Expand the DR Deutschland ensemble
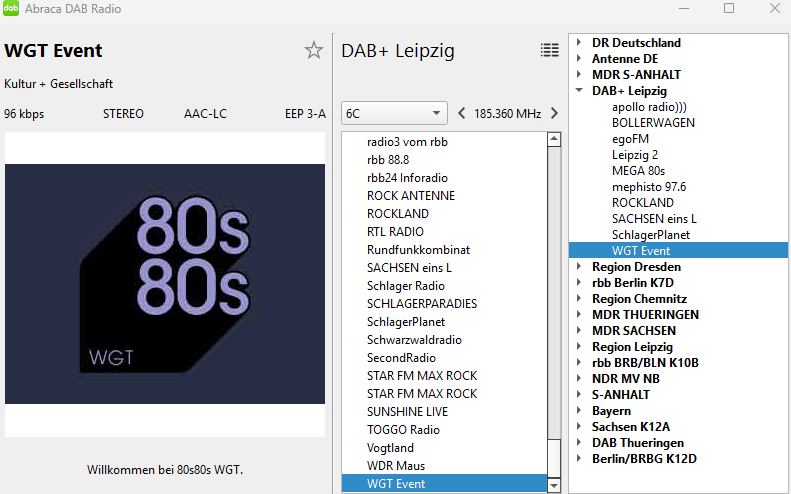This screenshot has height=494, width=791. click(579, 43)
